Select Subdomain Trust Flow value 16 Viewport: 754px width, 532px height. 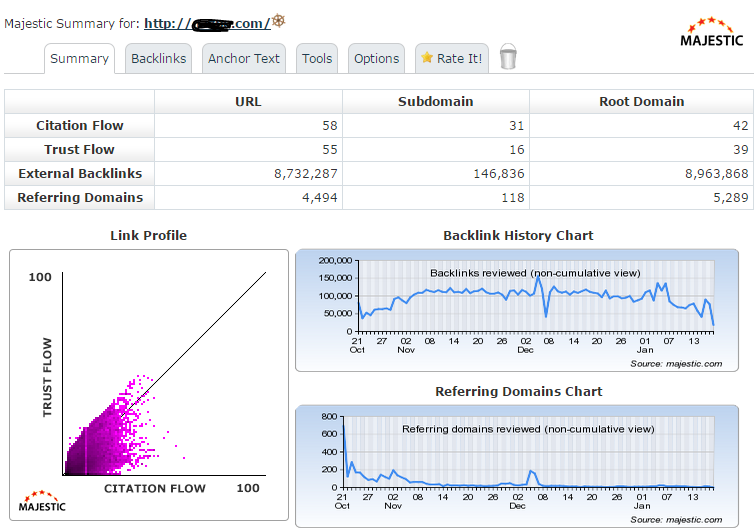tap(516, 150)
